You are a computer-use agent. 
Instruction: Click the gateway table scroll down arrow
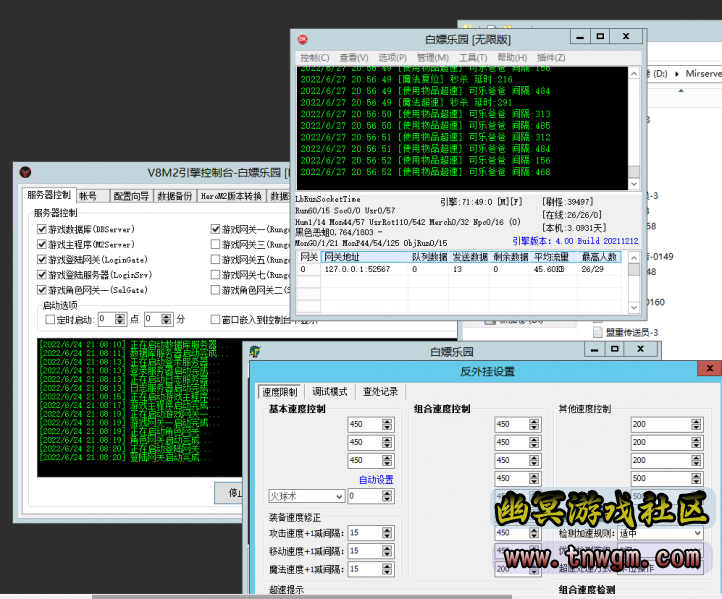point(634,307)
